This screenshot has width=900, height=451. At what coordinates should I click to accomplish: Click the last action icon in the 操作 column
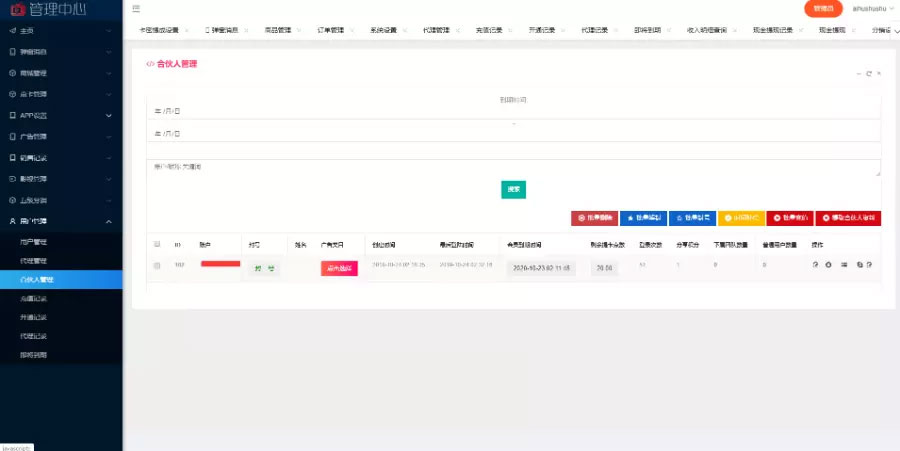pyautogui.click(x=870, y=265)
